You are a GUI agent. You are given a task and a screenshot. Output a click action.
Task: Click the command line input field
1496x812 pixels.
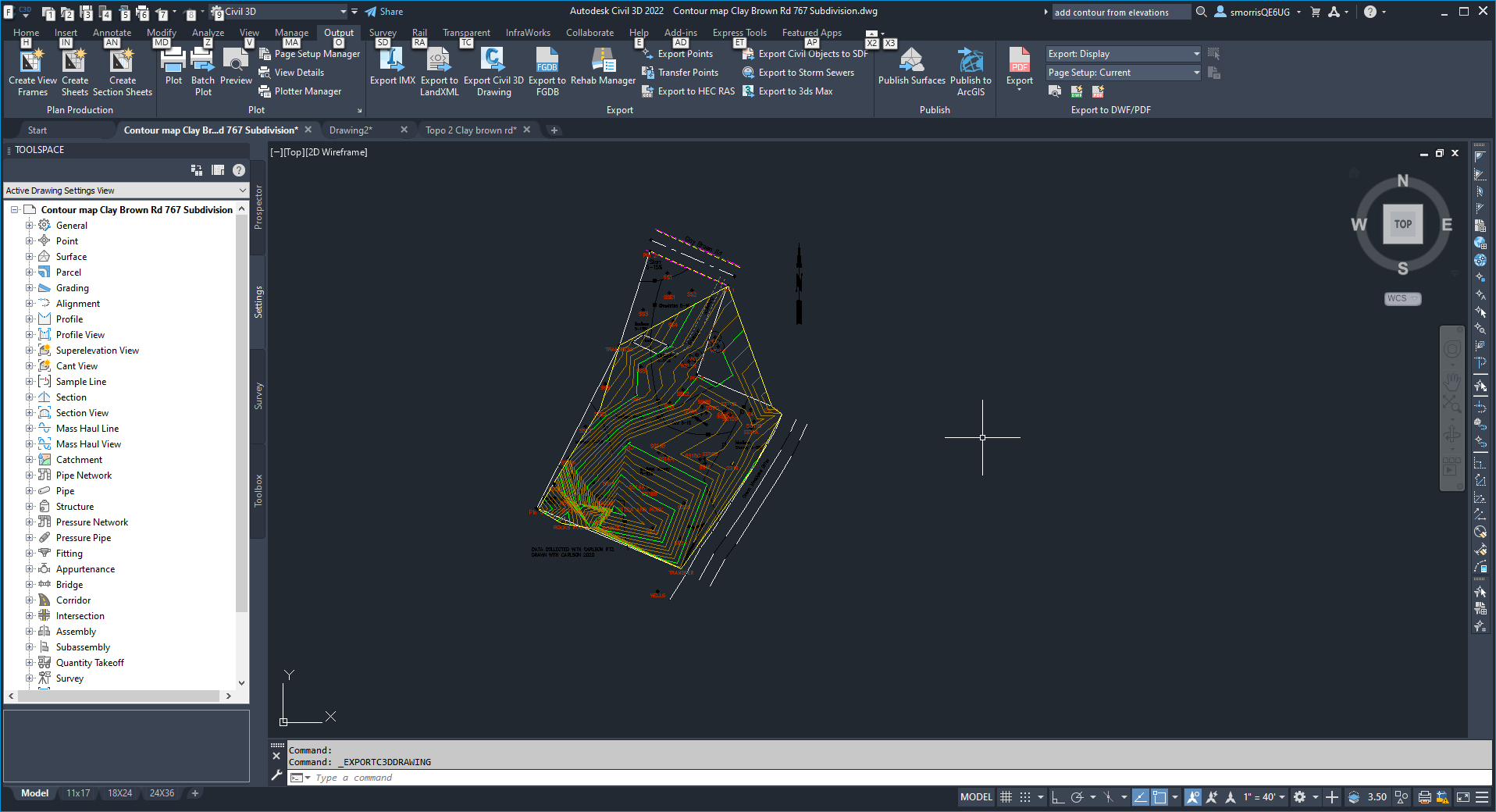tap(890, 778)
